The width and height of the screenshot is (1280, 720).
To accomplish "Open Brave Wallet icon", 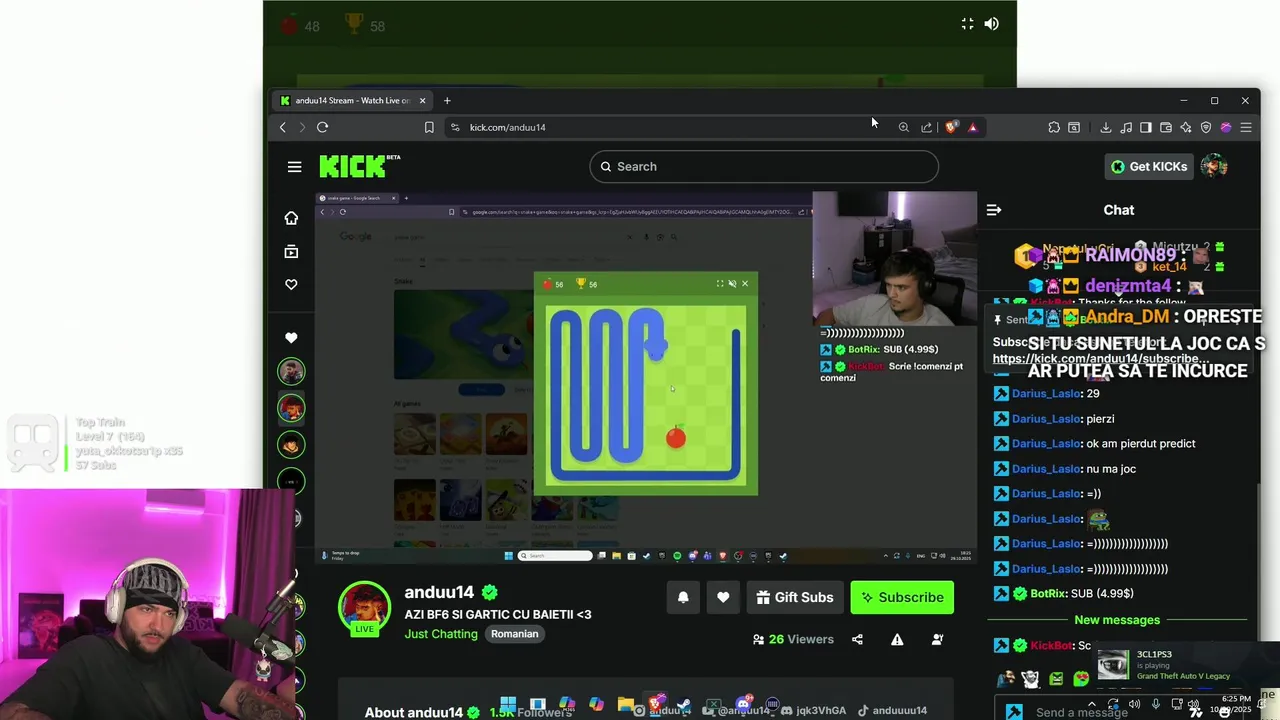I will [1166, 127].
